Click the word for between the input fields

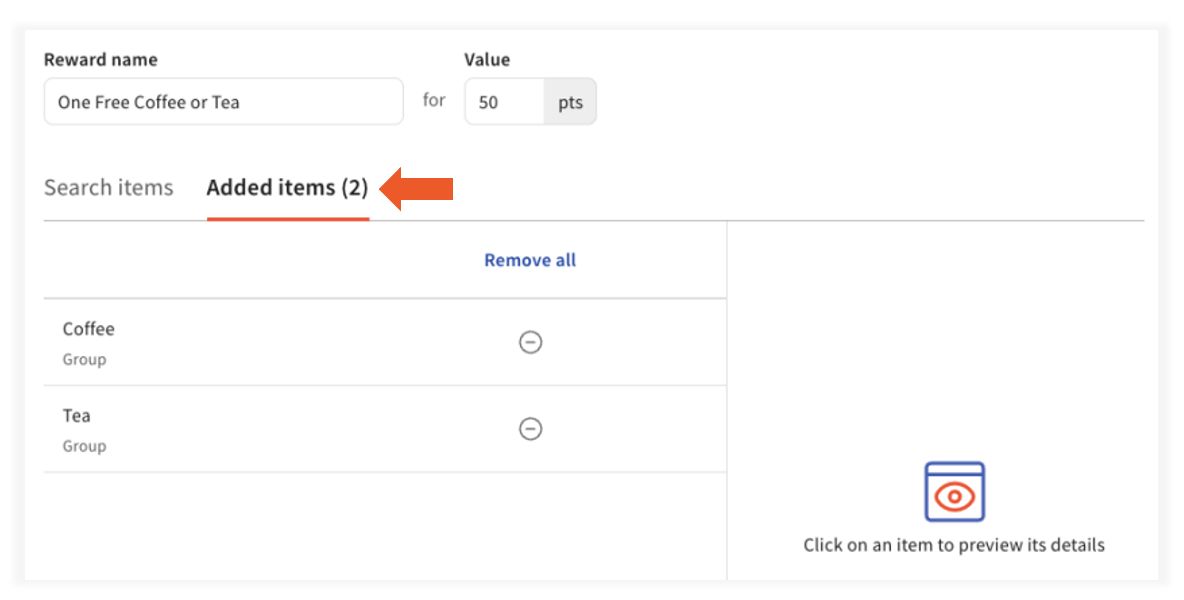tap(433, 100)
